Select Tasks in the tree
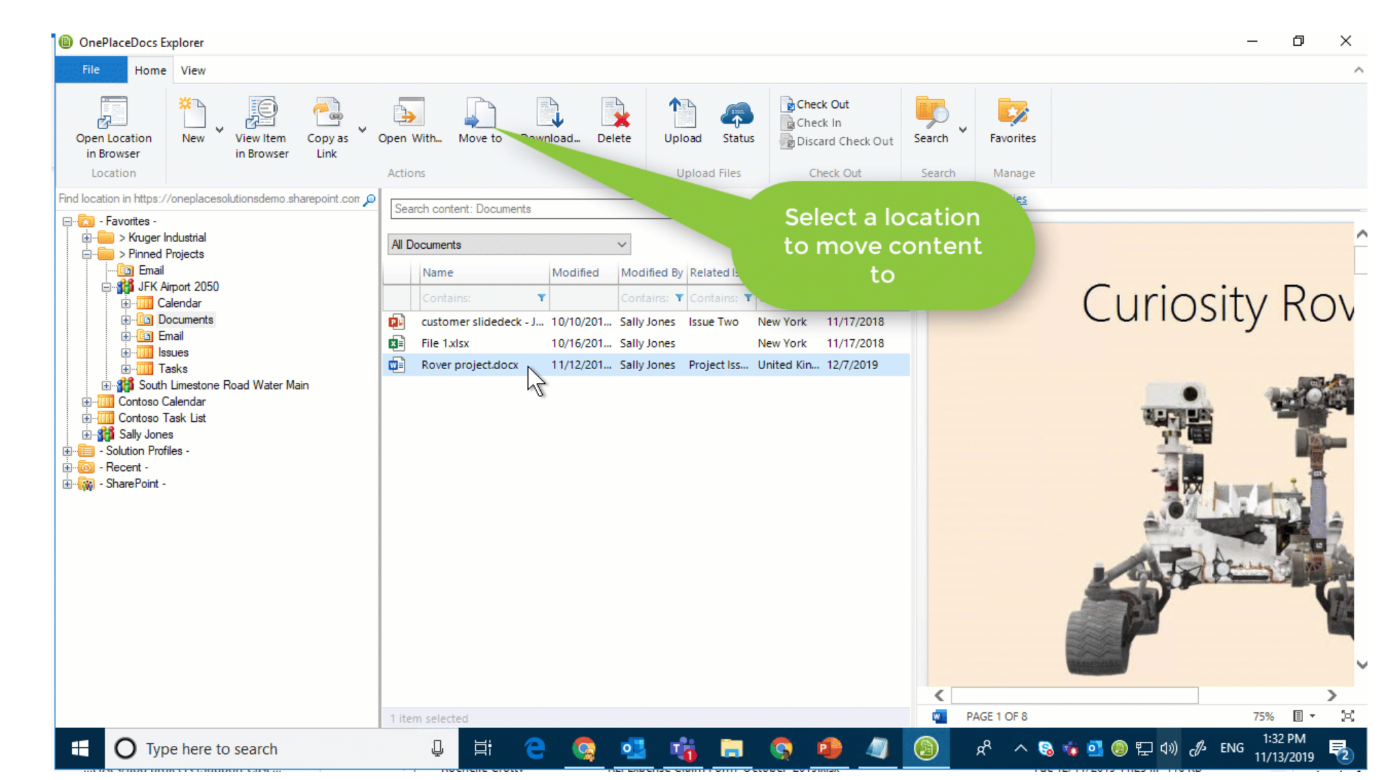 172,369
